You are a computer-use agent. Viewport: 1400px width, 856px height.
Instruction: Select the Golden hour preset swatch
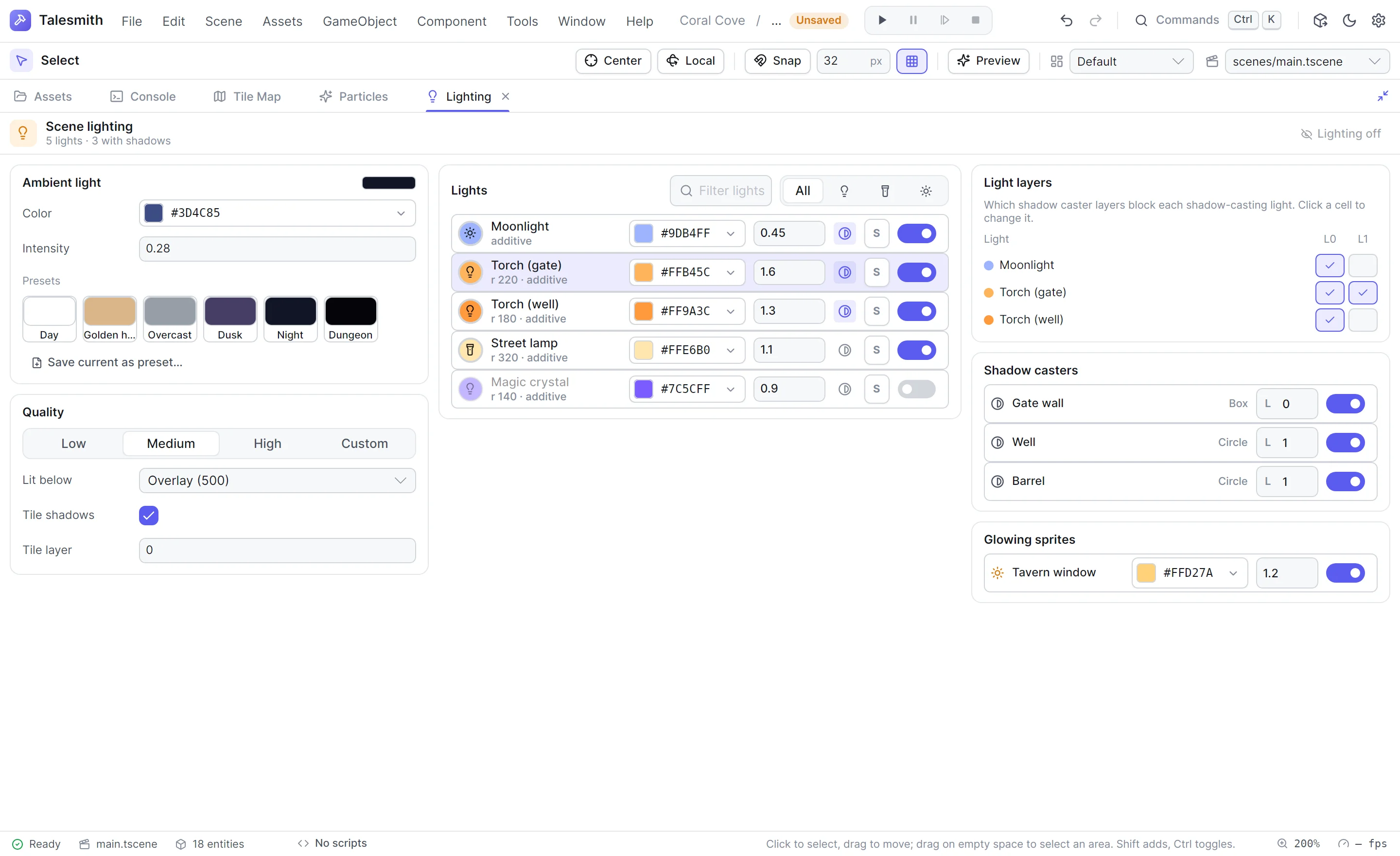pyautogui.click(x=110, y=319)
